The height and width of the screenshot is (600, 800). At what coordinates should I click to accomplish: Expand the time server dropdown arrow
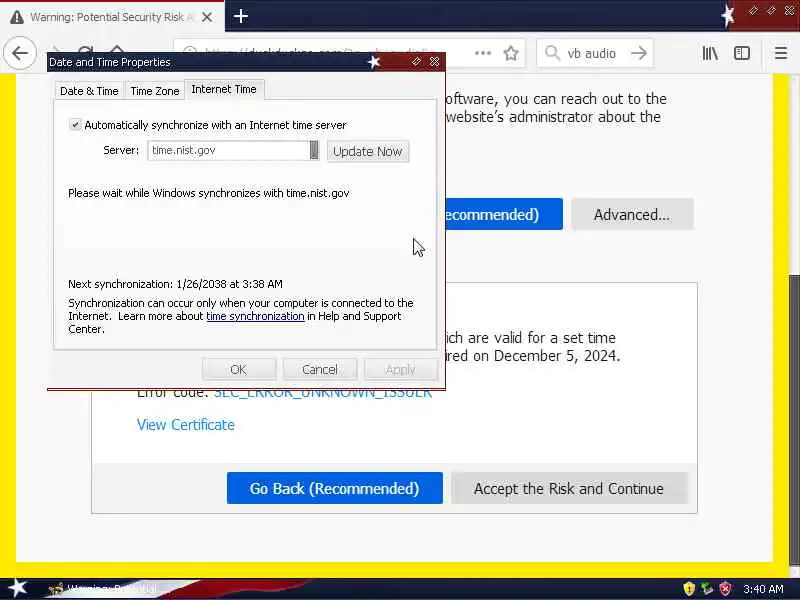tap(314, 150)
